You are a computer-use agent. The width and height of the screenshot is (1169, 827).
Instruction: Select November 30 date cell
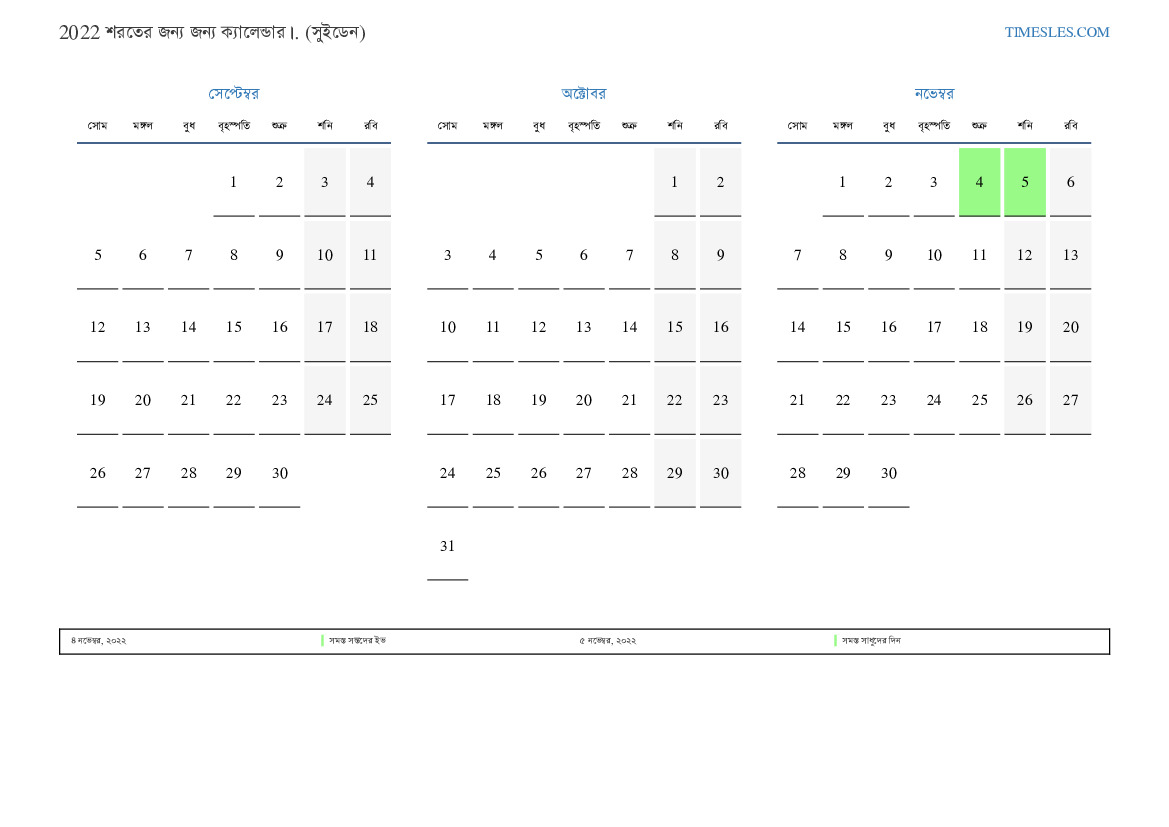[888, 473]
